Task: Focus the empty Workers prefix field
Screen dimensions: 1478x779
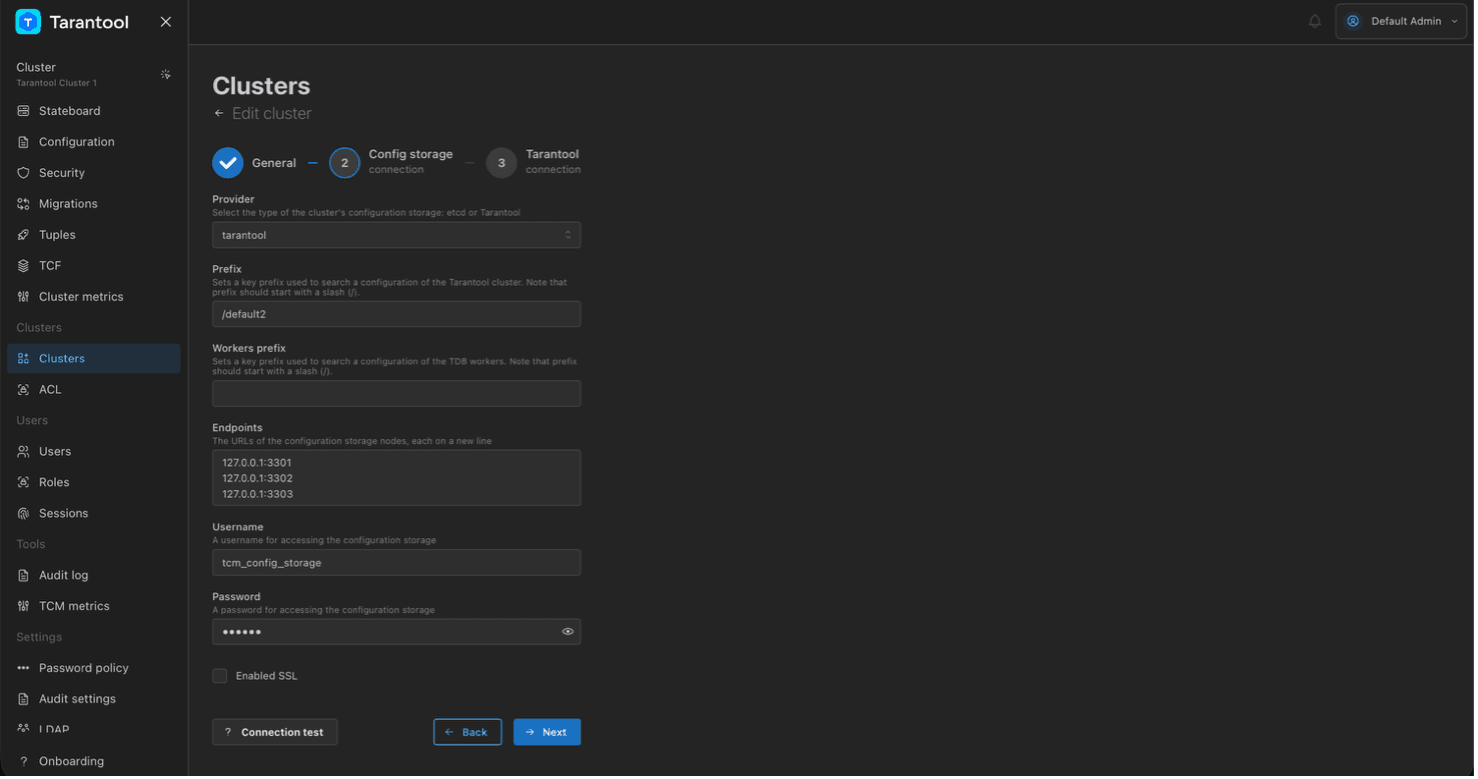Action: coord(396,394)
